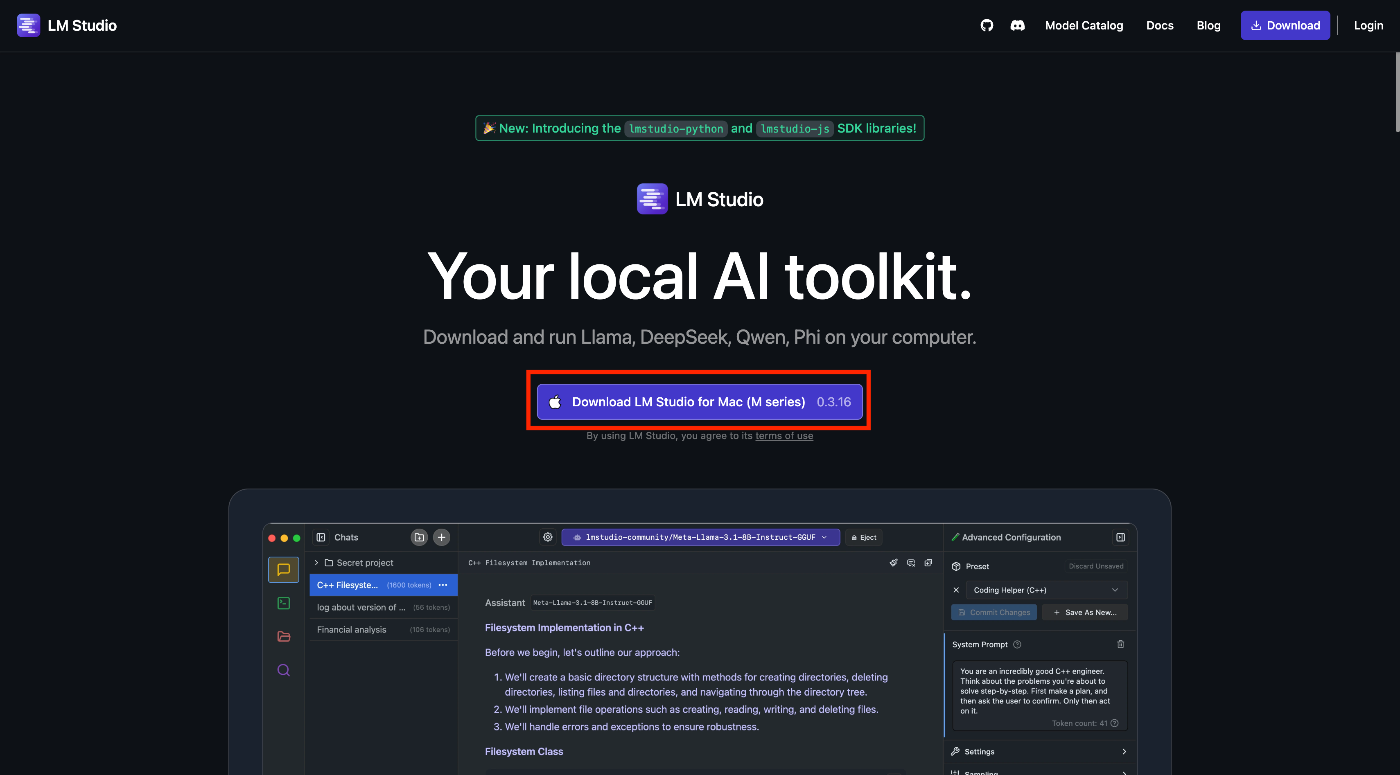Image resolution: width=1400 pixels, height=775 pixels.
Task: Click the LM Studio logo in the top-left header
Action: point(67,25)
